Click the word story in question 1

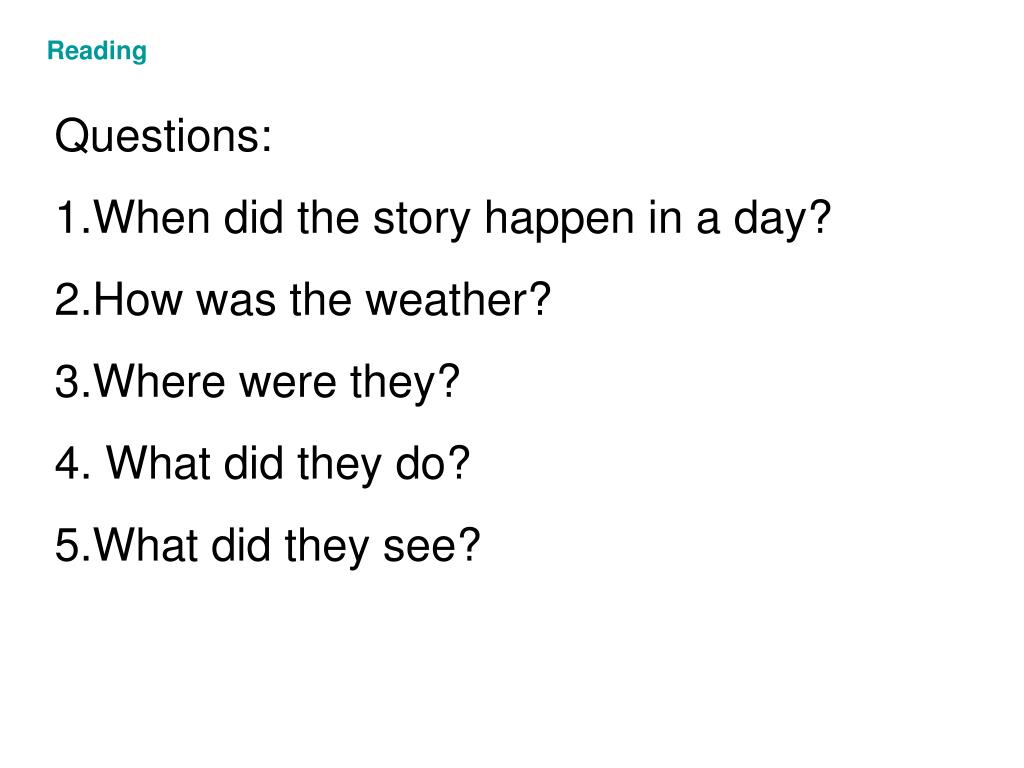421,221
